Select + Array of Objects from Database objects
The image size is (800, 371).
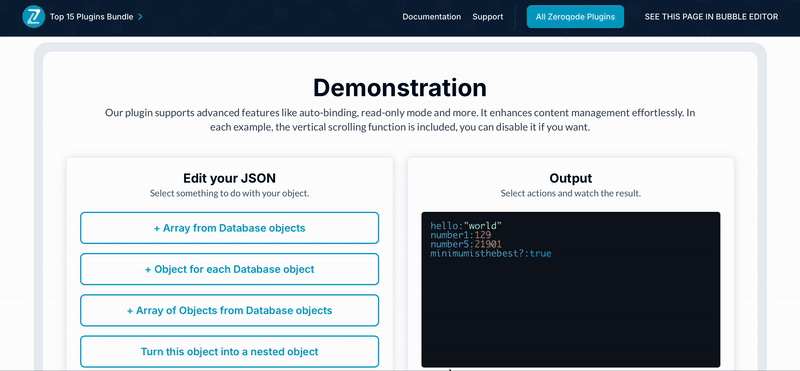[230, 310]
